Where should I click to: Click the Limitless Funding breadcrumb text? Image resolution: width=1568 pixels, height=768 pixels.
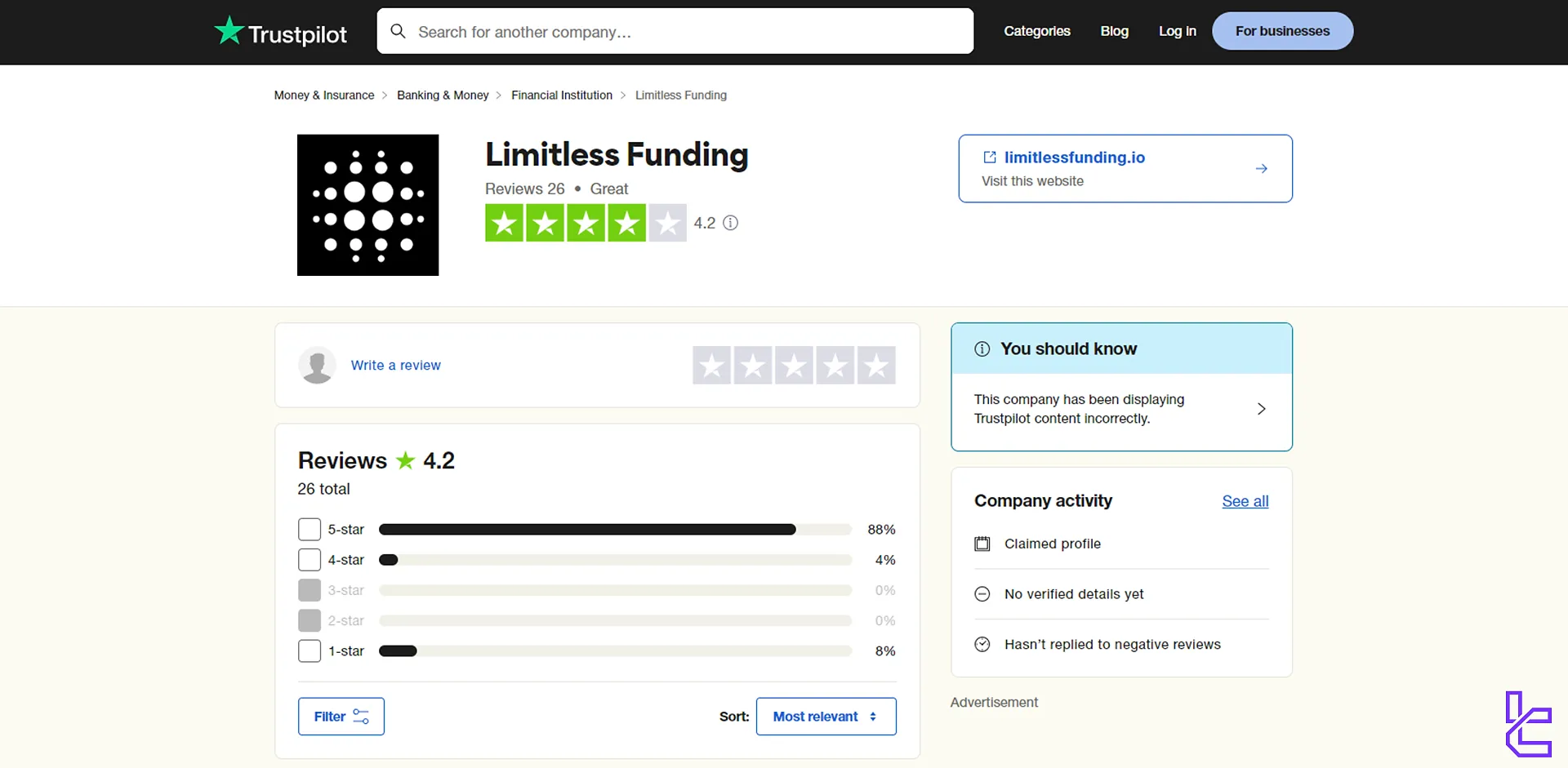coord(681,95)
